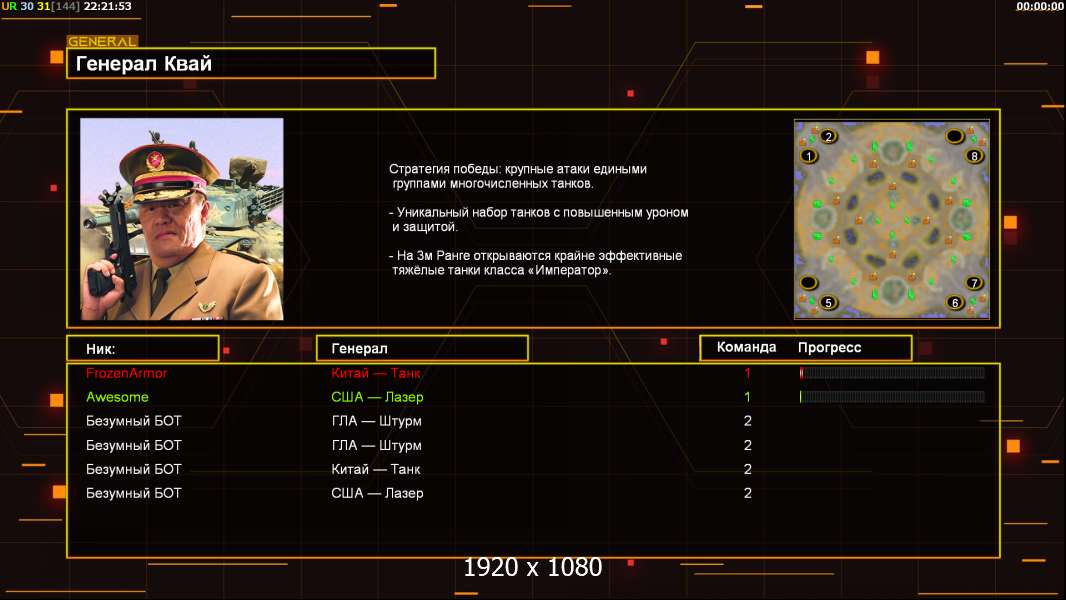Click the 'Генерал' column header

click(422, 349)
